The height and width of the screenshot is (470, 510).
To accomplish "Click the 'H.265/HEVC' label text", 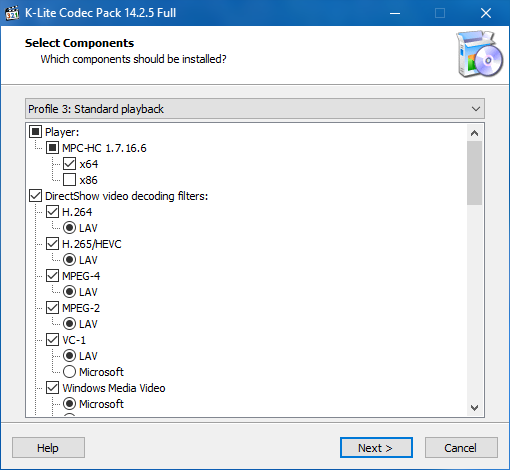I will tap(92, 244).
